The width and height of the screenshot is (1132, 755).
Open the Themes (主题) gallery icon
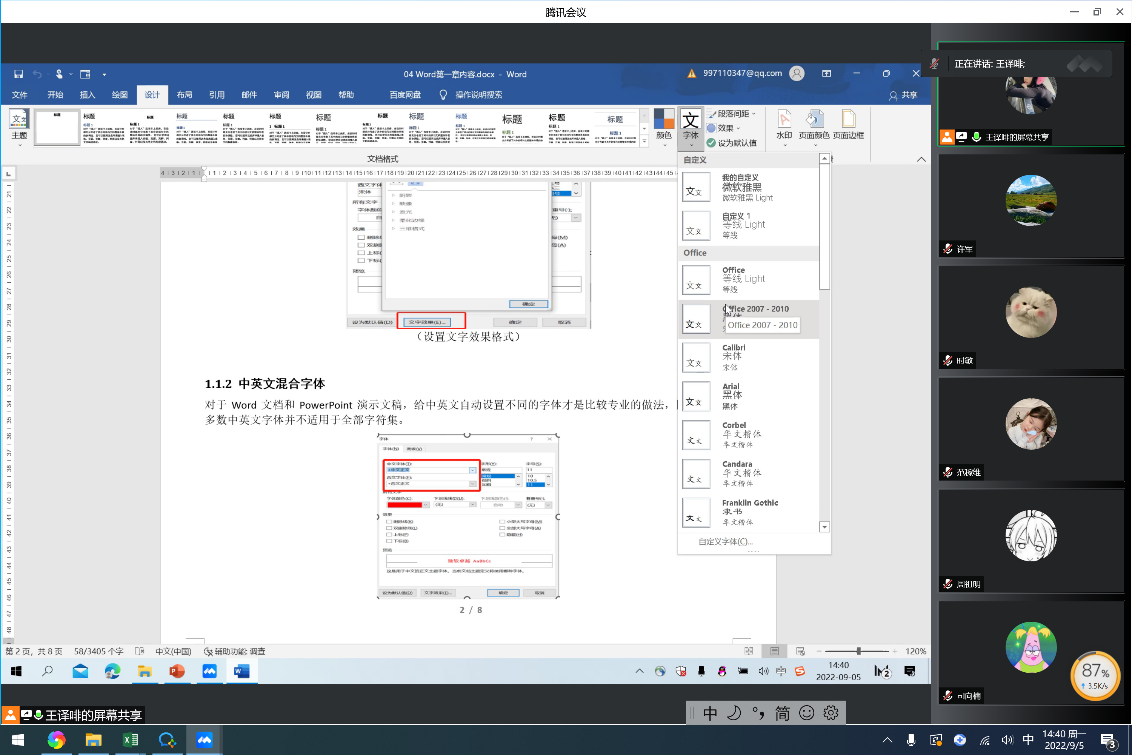tap(19, 124)
